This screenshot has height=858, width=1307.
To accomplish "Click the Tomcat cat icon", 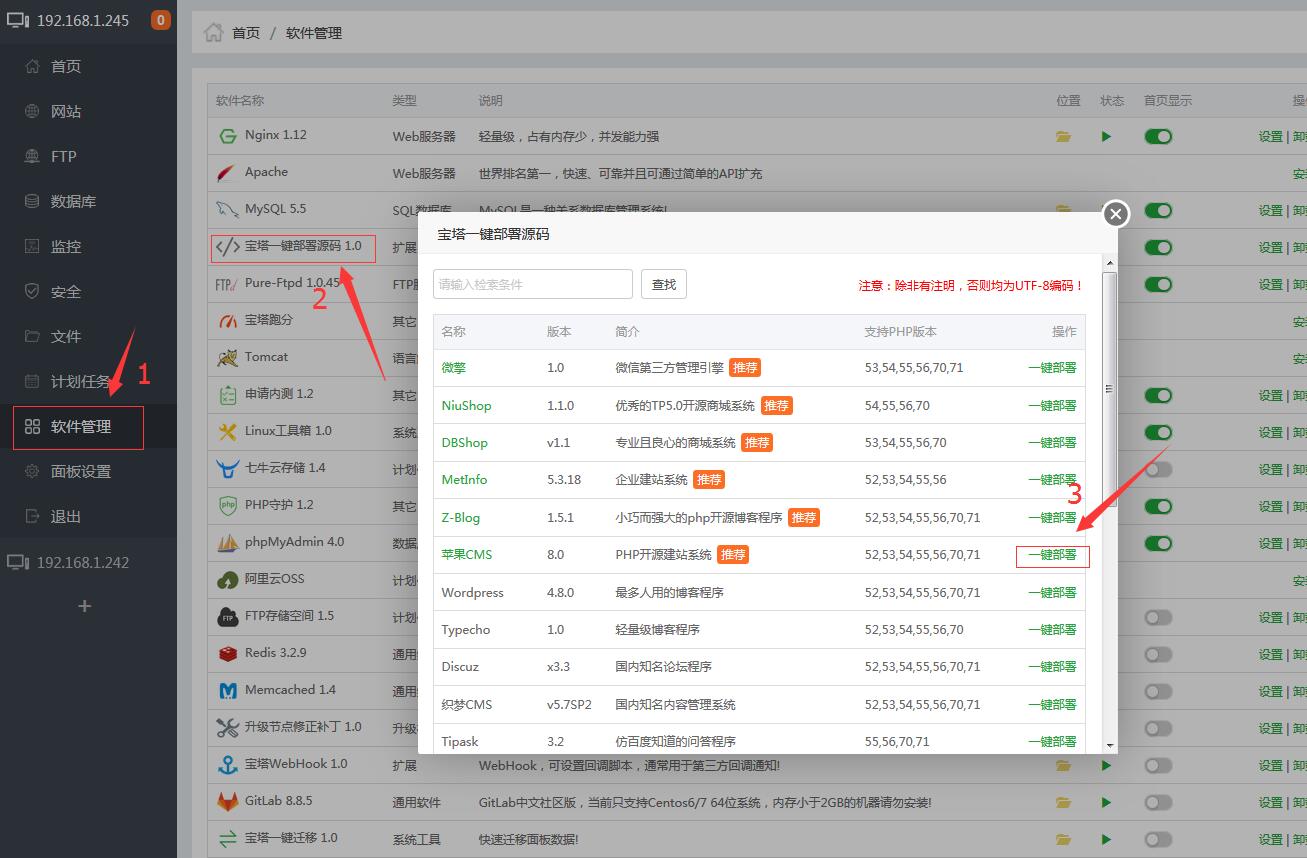I will (228, 357).
